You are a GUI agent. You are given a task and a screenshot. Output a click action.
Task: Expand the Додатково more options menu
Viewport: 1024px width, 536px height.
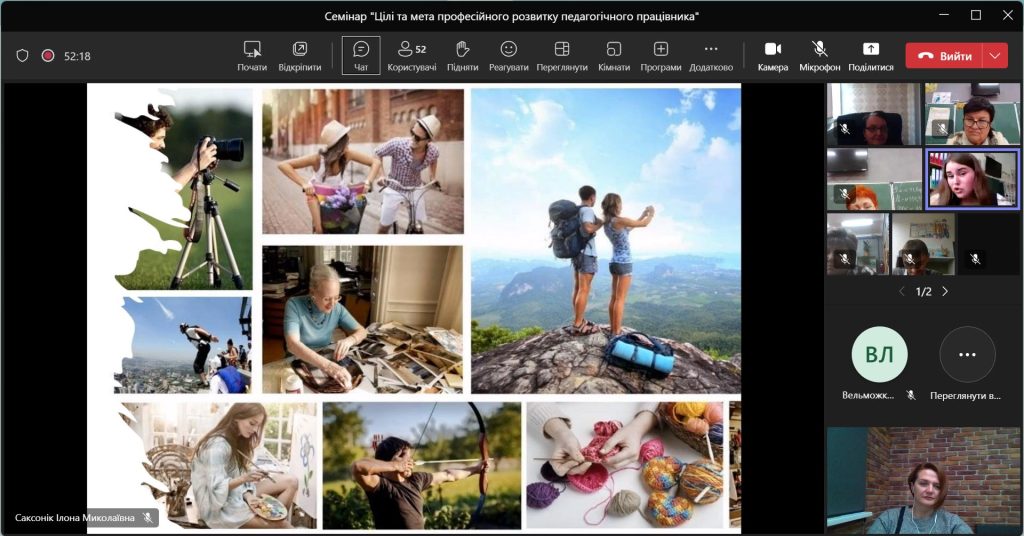point(711,55)
